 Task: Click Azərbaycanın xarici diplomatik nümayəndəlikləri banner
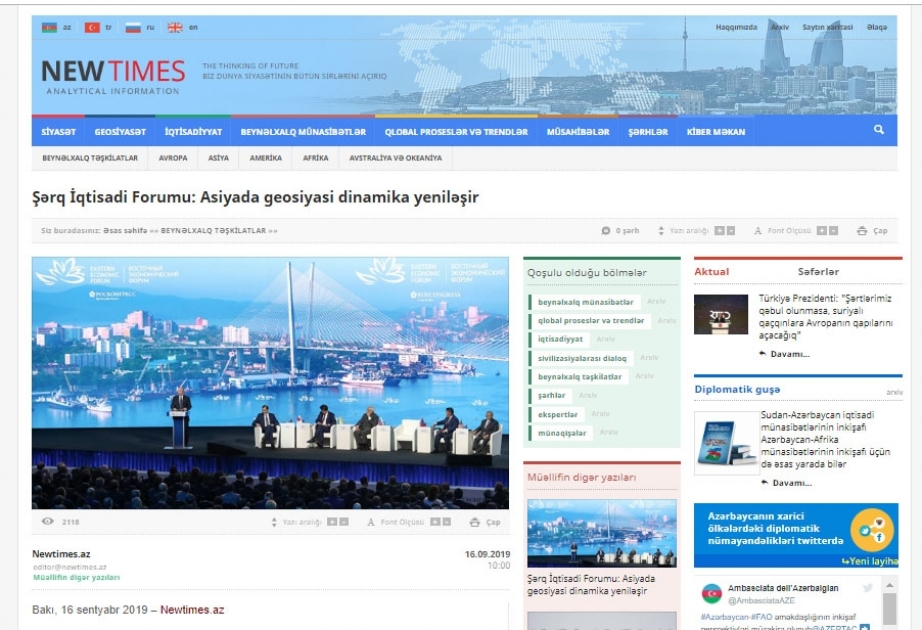click(x=796, y=535)
